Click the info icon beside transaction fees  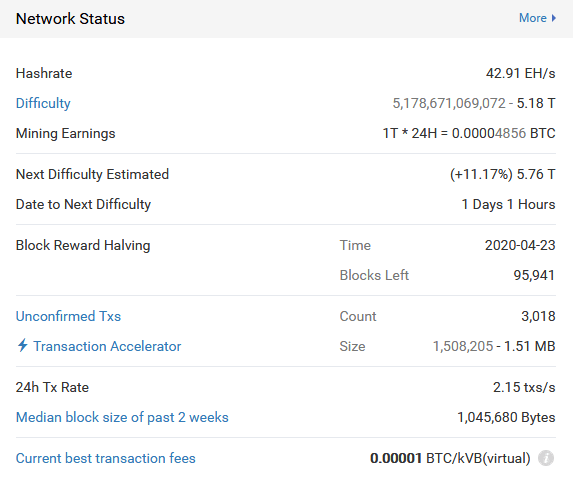pos(546,458)
